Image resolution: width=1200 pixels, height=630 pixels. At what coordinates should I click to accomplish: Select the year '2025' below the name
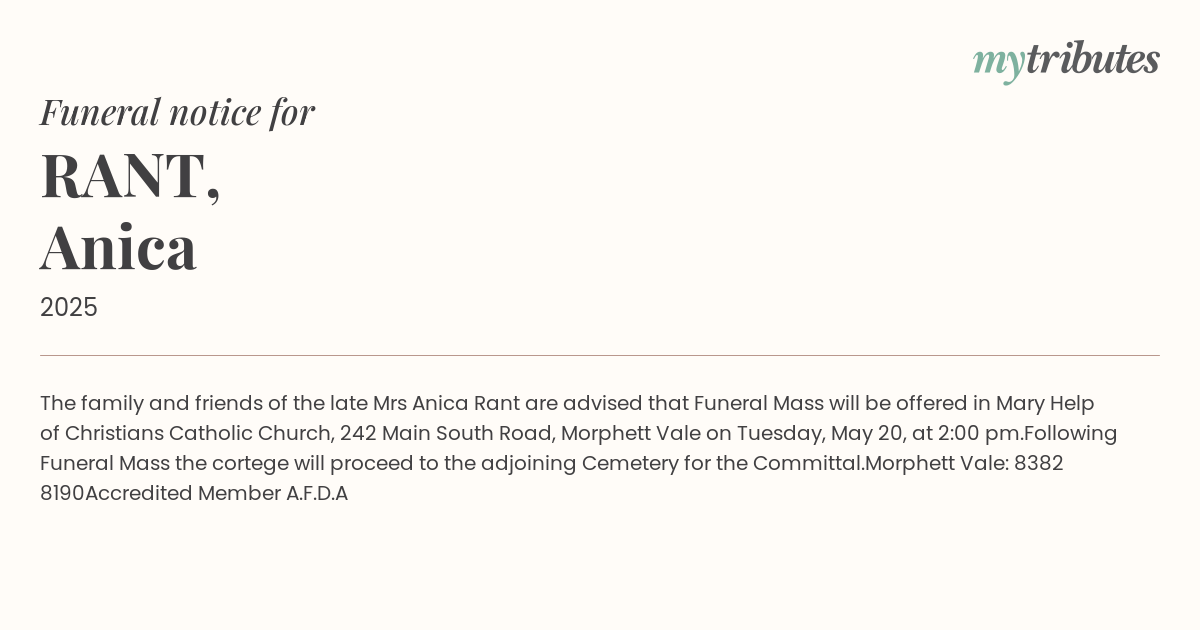[69, 307]
